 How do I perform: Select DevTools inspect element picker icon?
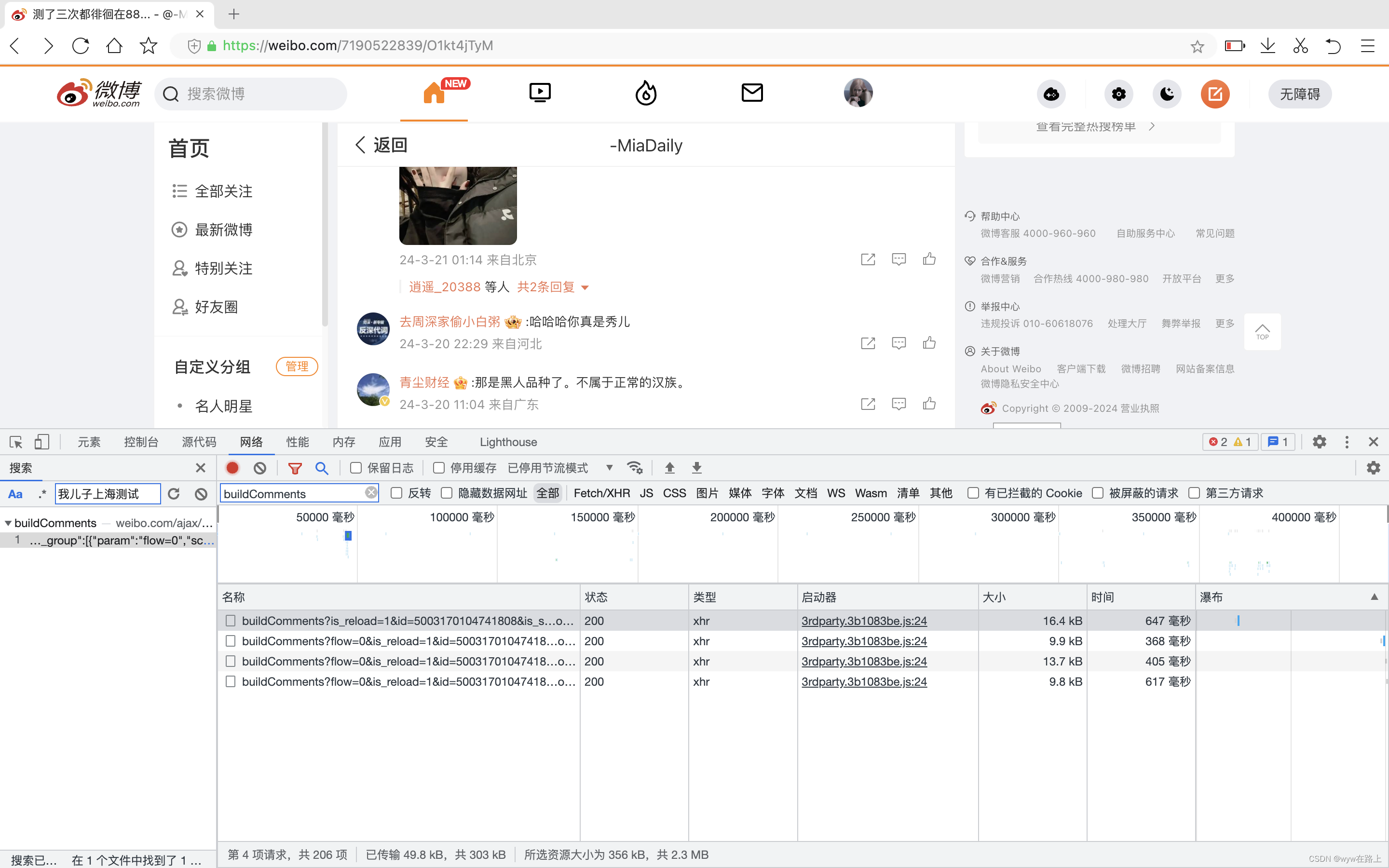pos(16,442)
